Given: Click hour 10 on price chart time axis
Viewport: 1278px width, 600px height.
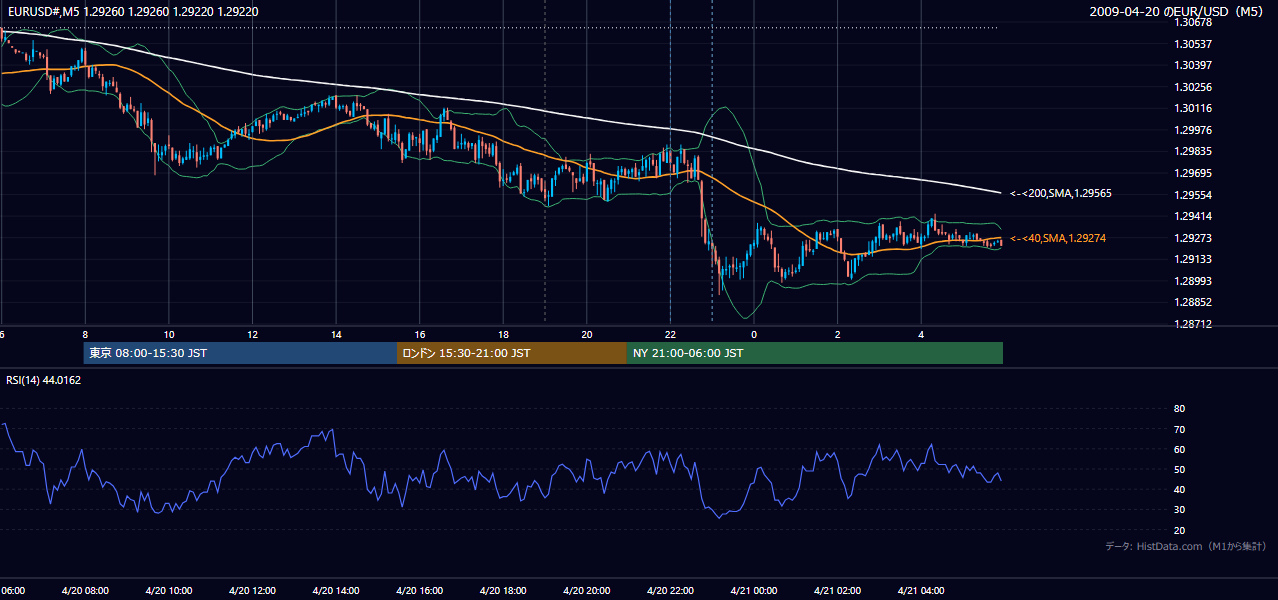Looking at the screenshot, I should tap(169, 335).
